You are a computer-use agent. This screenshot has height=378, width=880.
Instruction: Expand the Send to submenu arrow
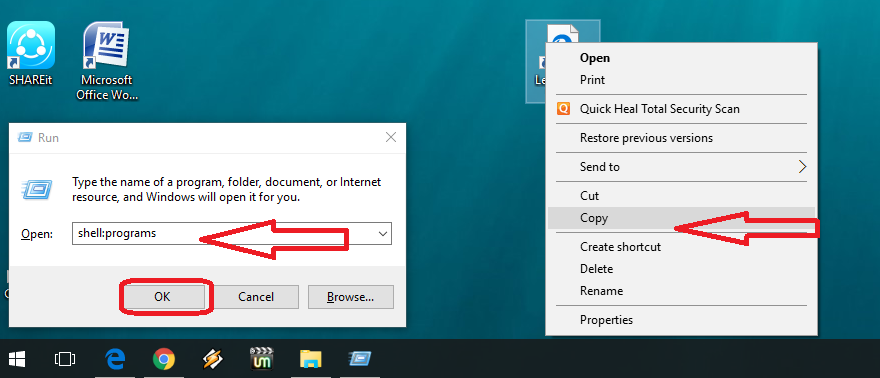coord(803,167)
